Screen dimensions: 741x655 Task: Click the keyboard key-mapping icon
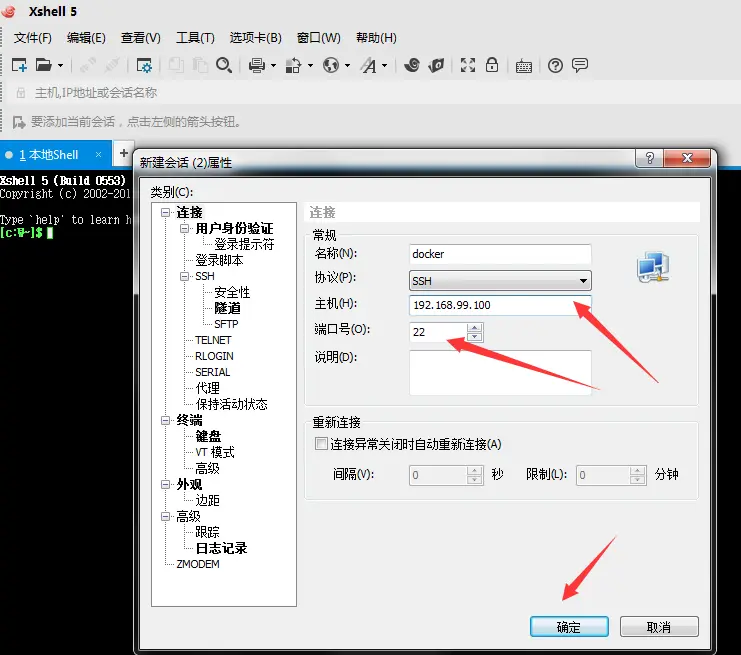[x=524, y=66]
